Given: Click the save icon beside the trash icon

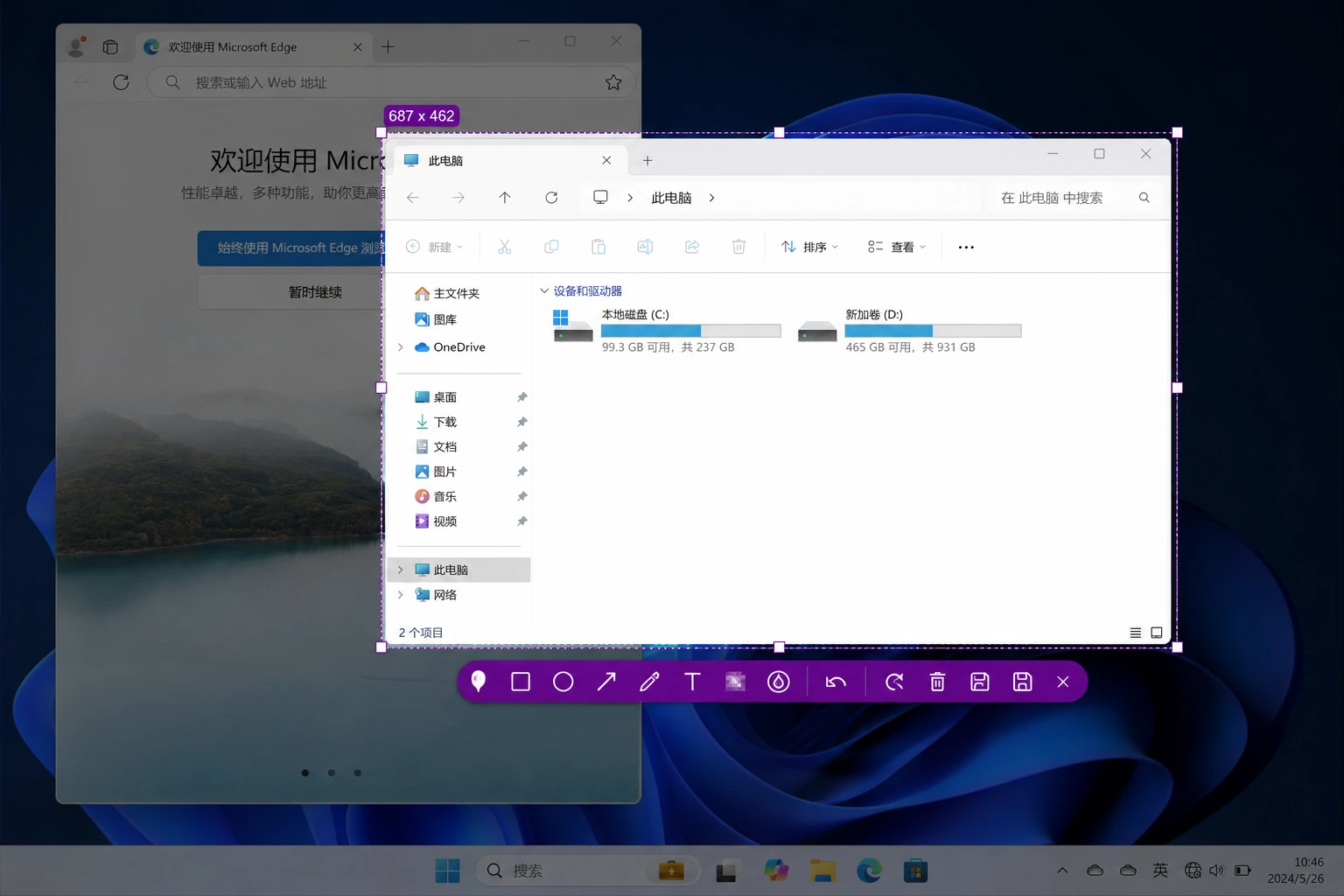Looking at the screenshot, I should point(980,682).
